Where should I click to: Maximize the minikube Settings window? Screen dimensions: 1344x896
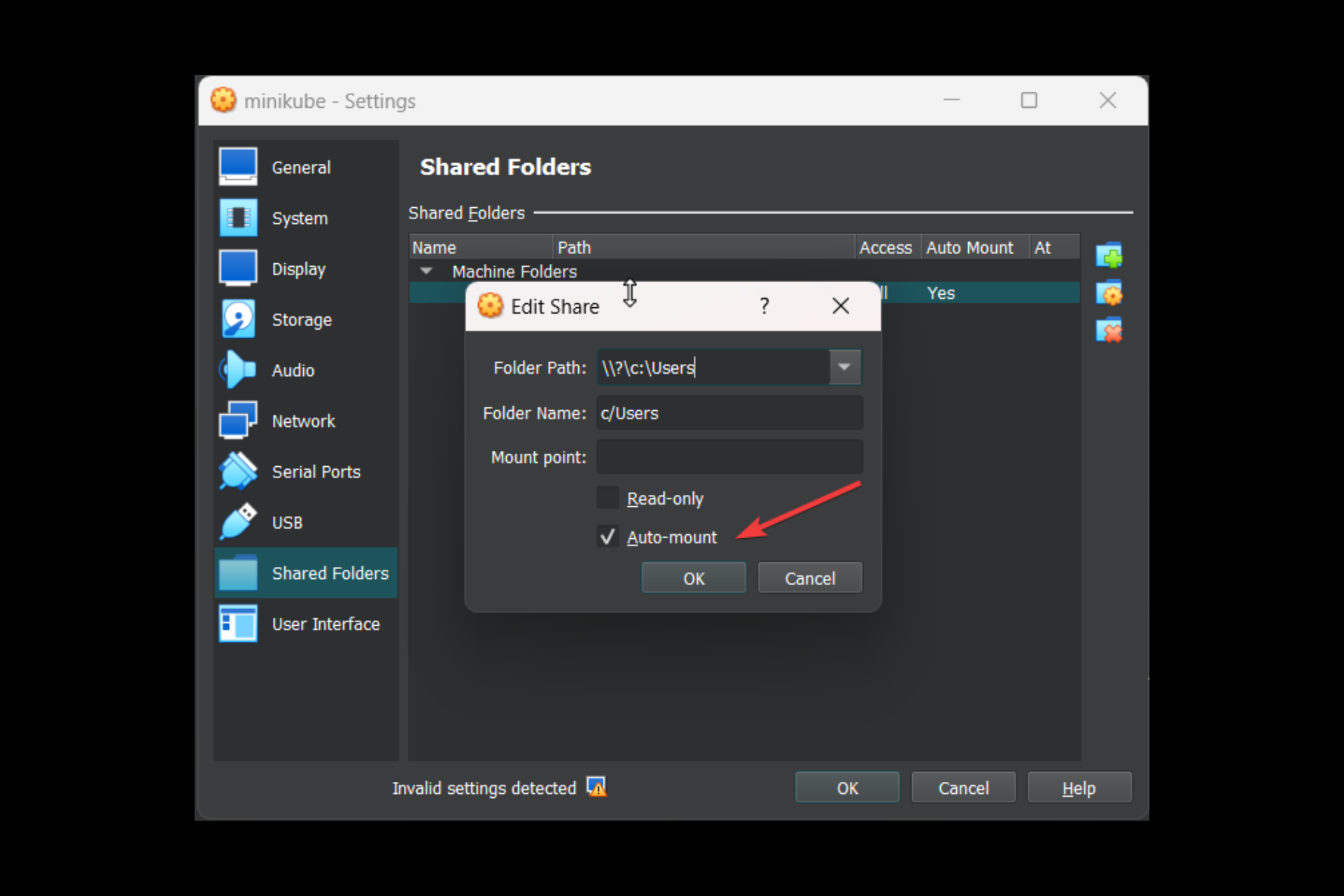[x=1029, y=100]
